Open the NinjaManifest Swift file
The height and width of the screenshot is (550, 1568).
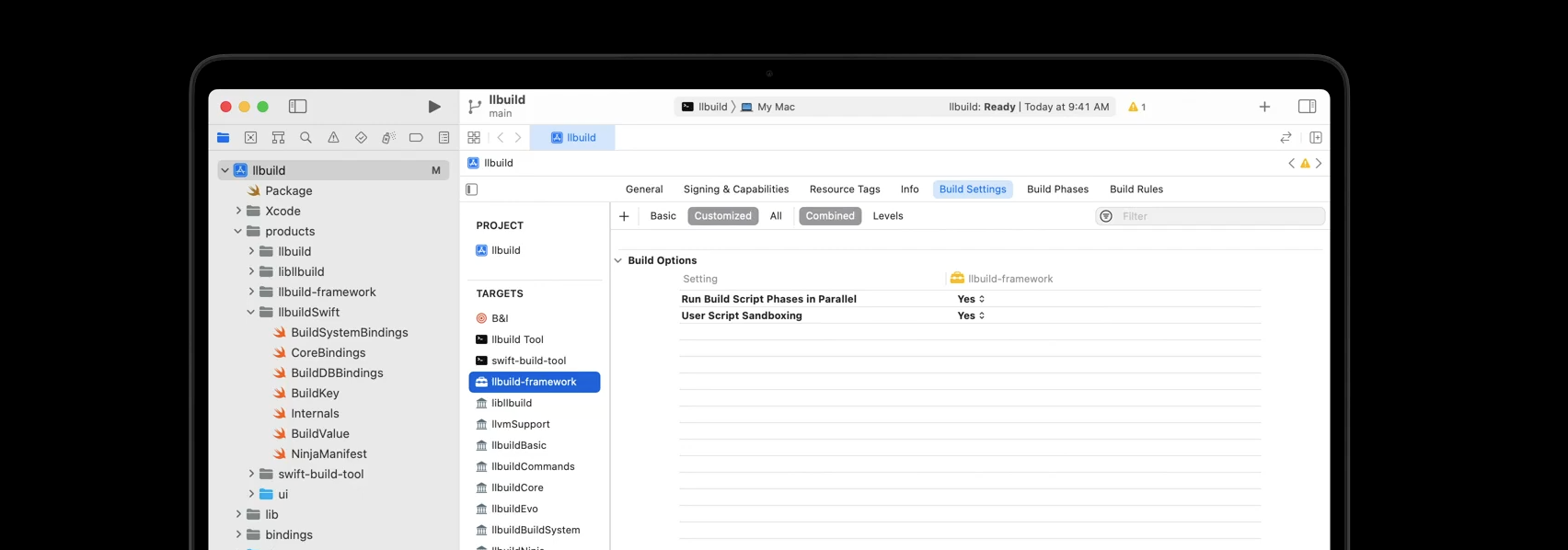pyautogui.click(x=320, y=454)
